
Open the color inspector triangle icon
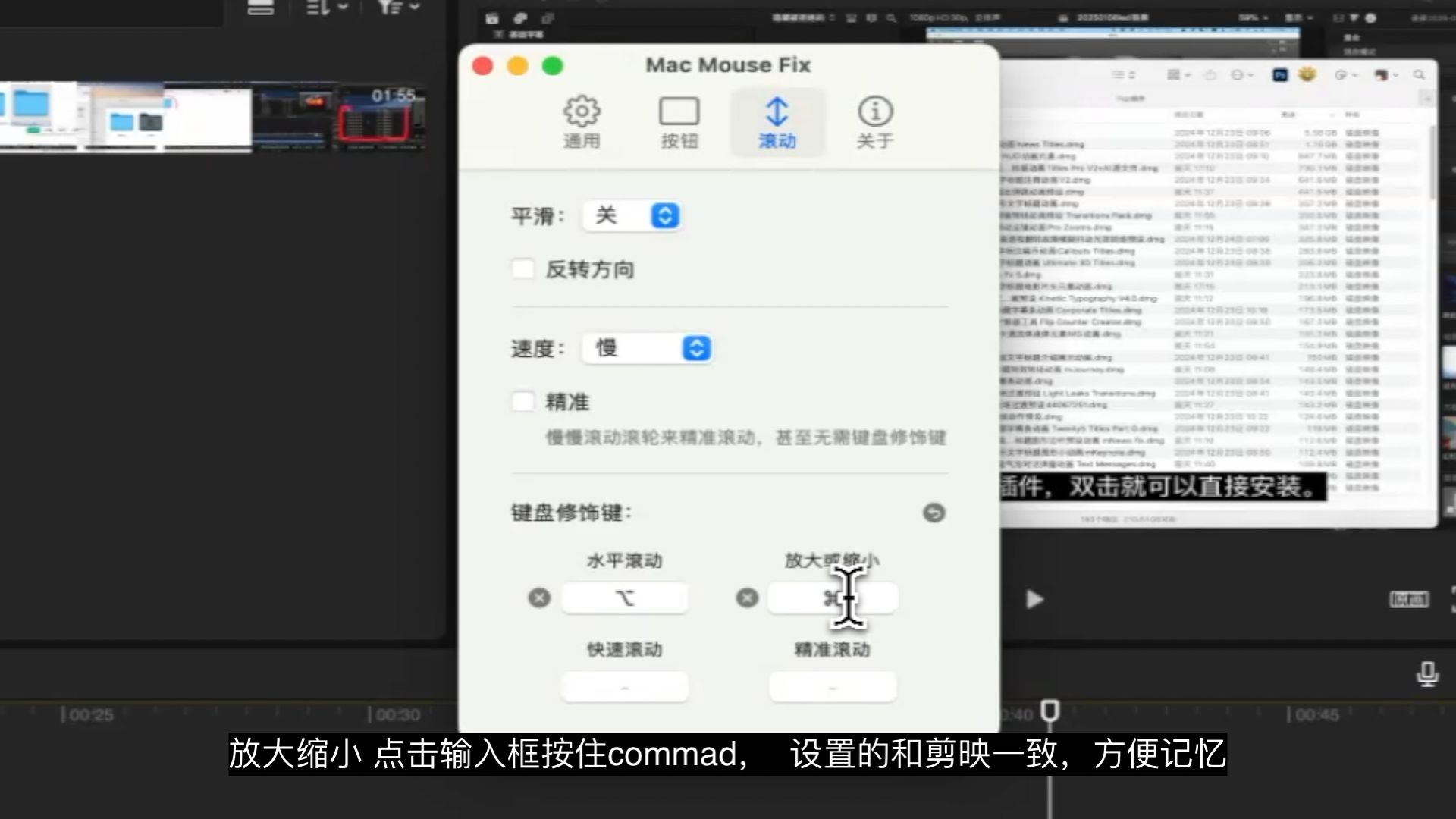1354,17
